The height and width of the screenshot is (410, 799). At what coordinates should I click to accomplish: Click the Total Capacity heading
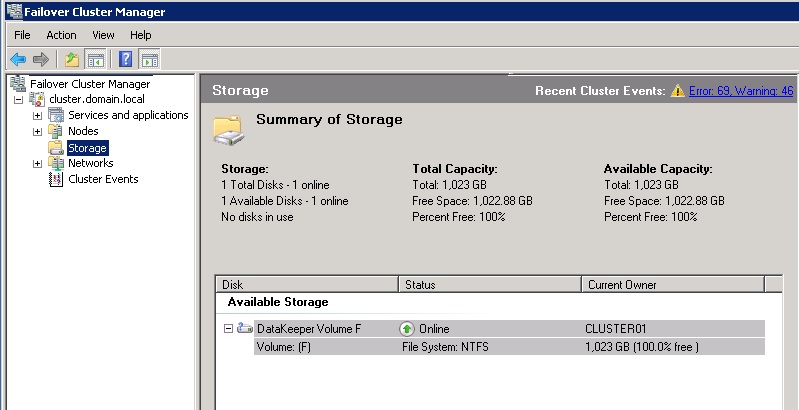click(x=455, y=169)
